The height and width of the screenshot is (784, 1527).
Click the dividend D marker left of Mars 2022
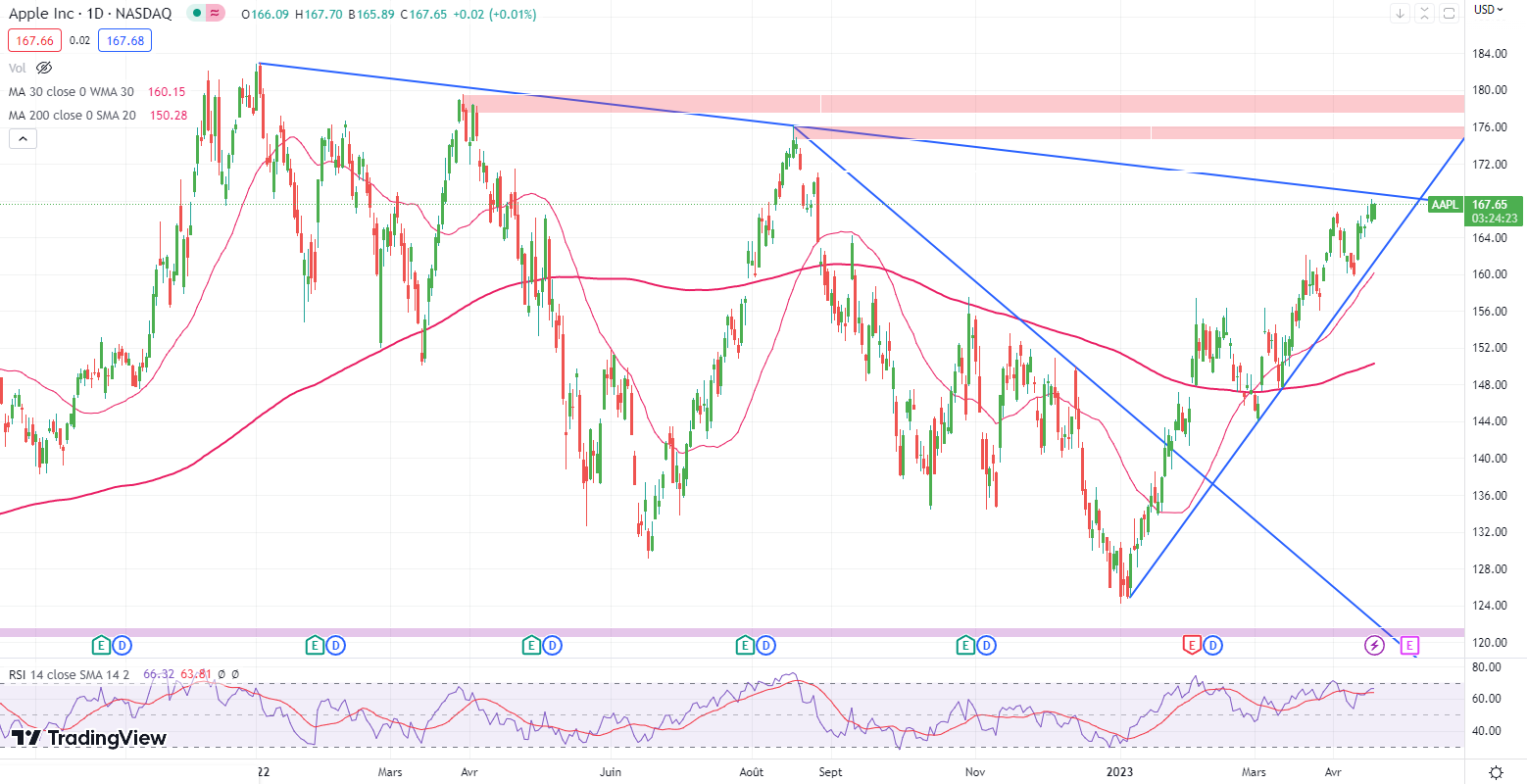point(335,645)
